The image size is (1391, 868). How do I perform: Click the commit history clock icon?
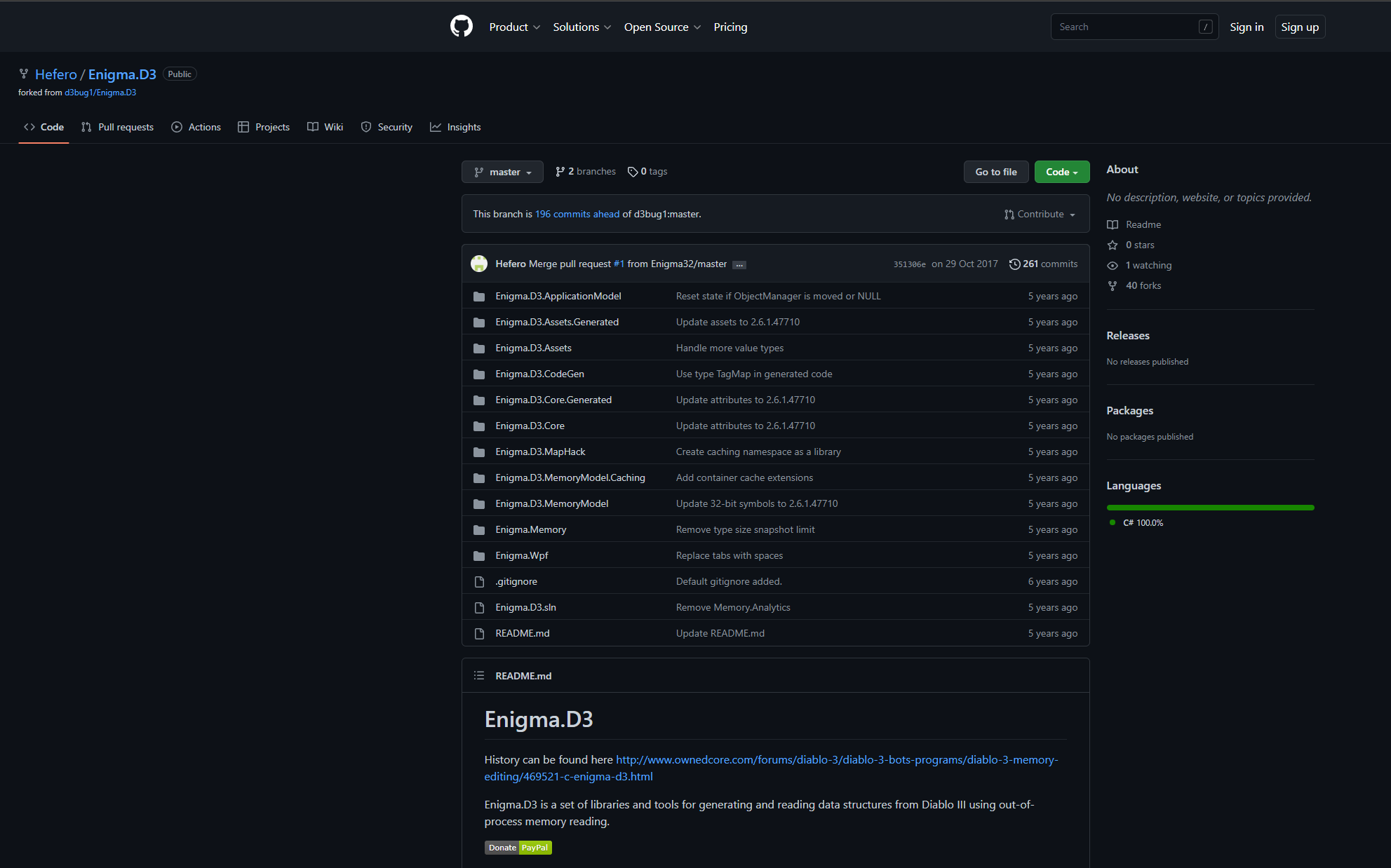(1014, 264)
